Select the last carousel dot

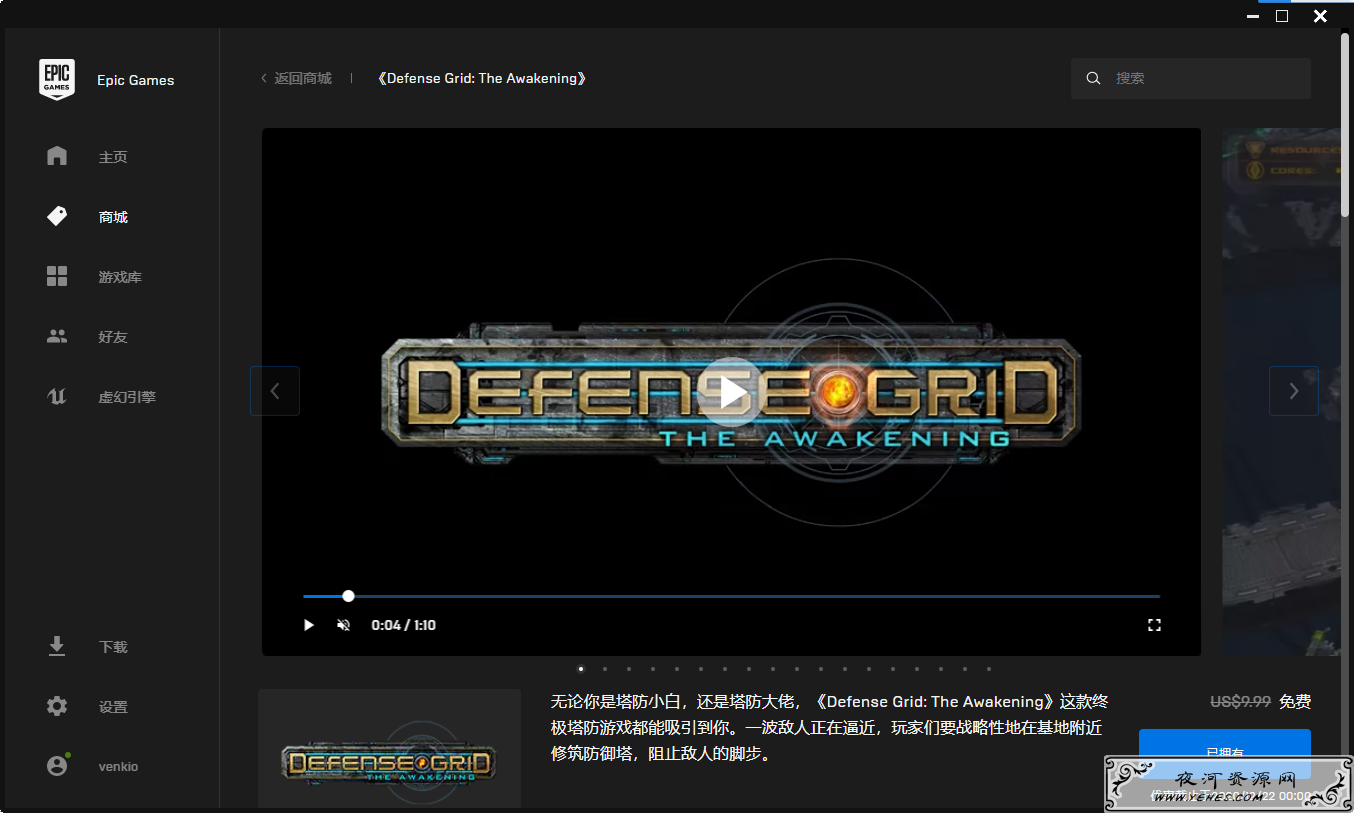pyautogui.click(x=989, y=669)
